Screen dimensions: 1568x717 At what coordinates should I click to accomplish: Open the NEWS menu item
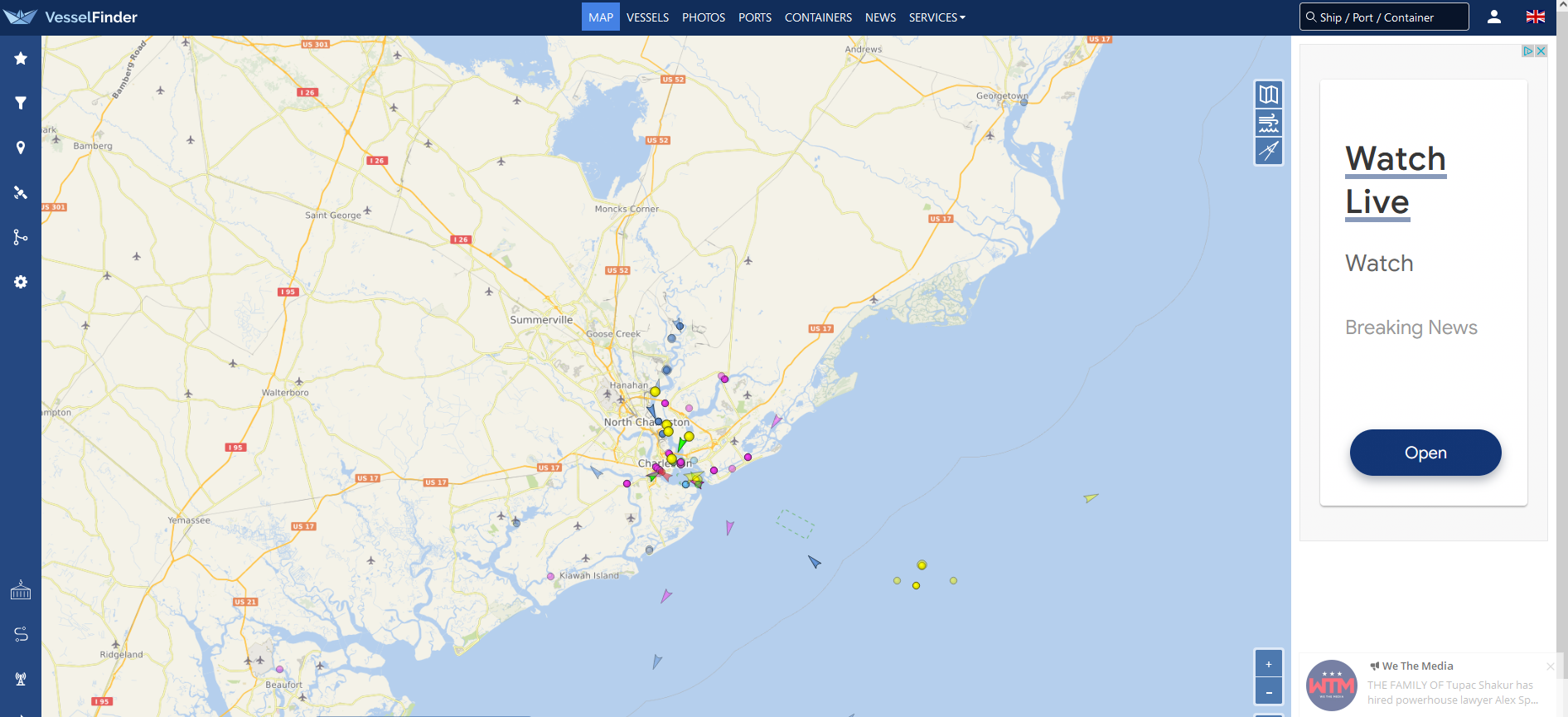pos(880,17)
